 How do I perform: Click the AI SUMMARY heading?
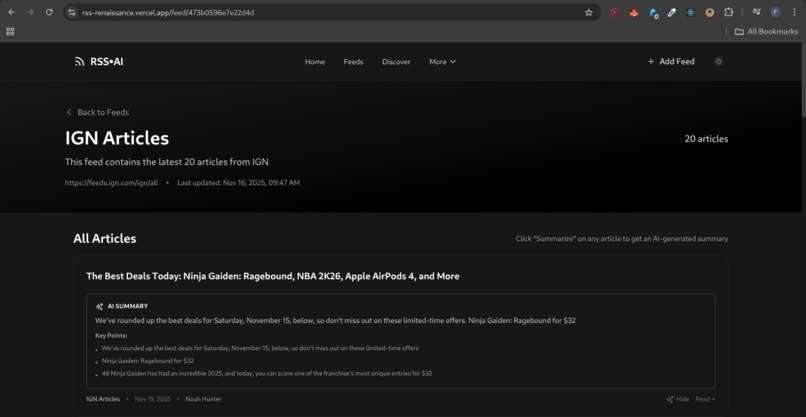(127, 306)
